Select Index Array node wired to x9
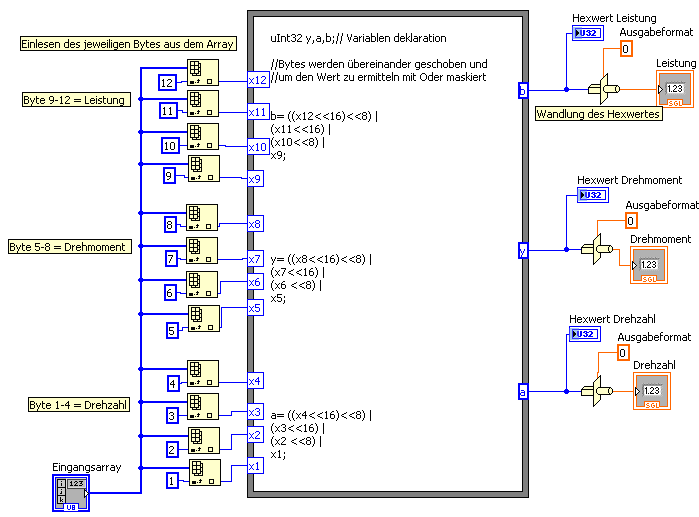The height and width of the screenshot is (517, 699). tap(204, 168)
